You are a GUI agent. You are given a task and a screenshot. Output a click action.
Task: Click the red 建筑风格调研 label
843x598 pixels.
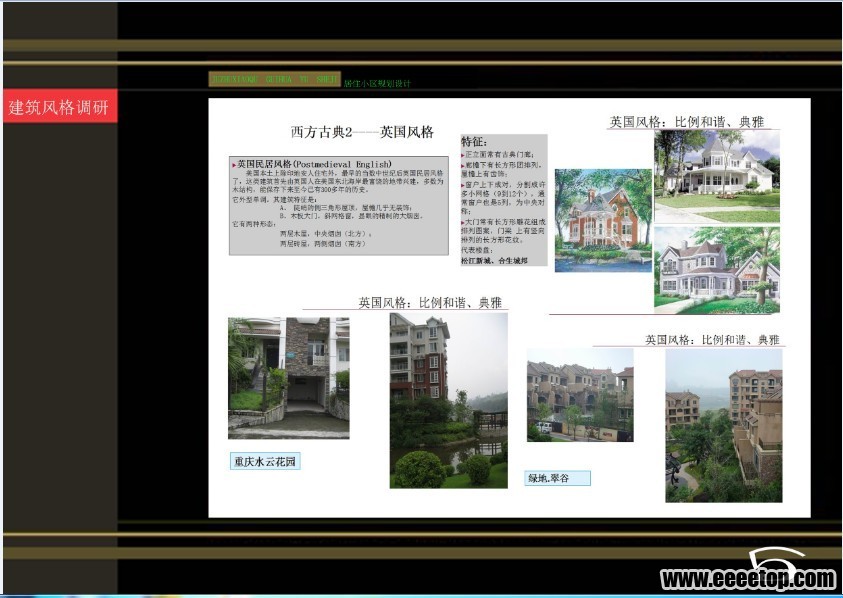coord(60,106)
